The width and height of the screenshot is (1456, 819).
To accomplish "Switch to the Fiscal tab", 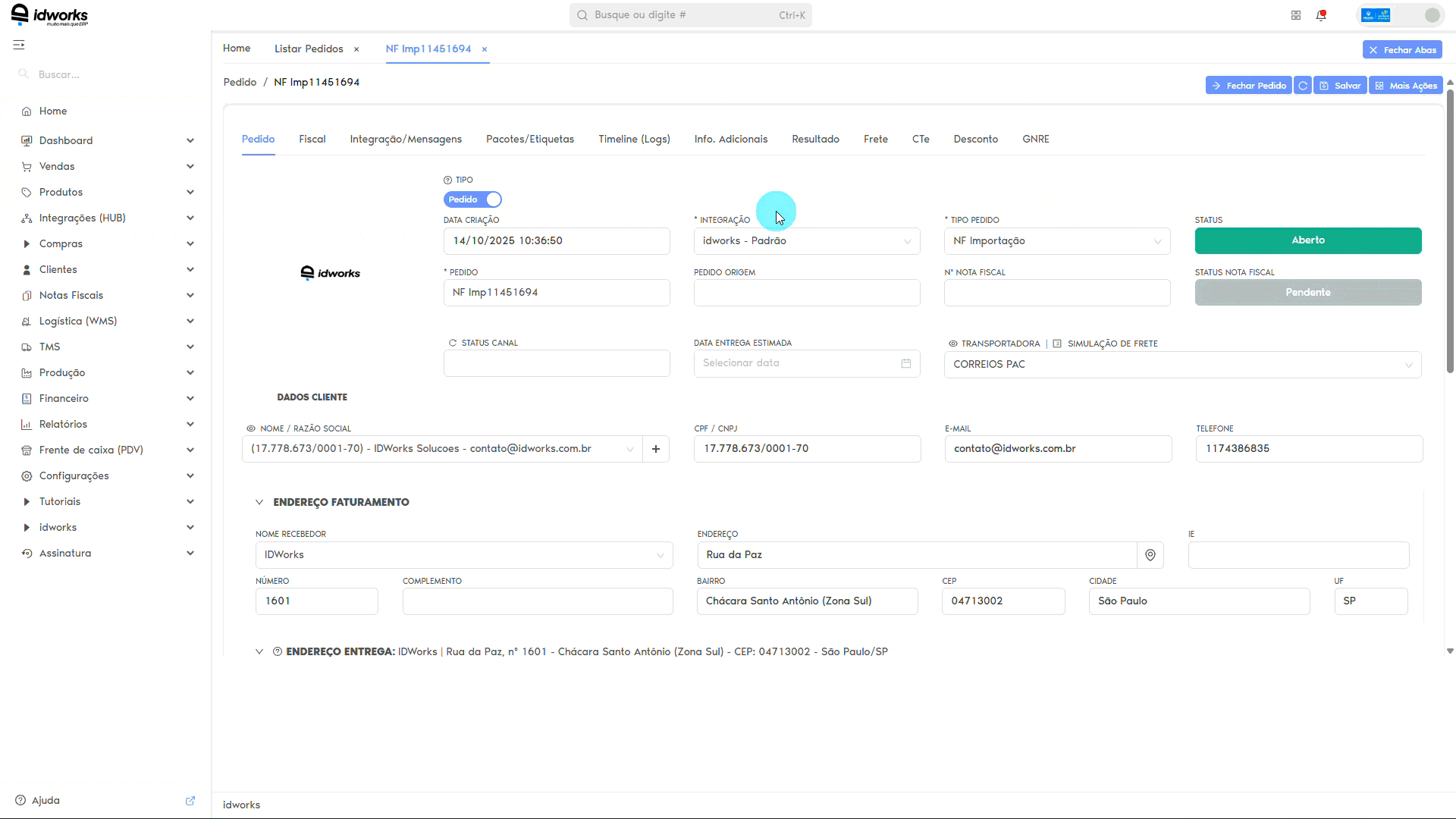I will point(312,140).
